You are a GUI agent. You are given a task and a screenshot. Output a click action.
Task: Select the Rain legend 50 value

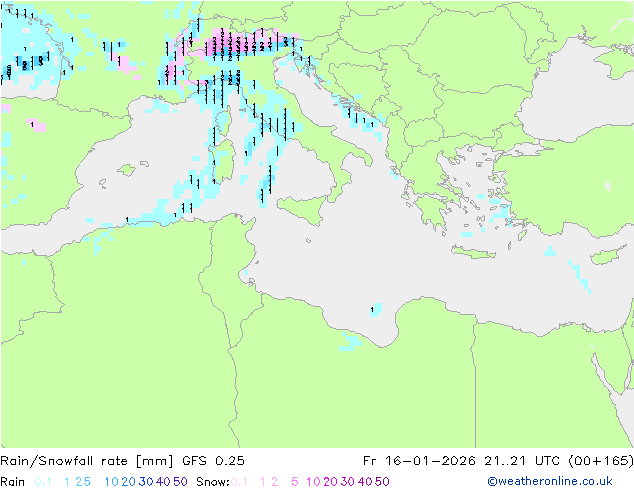point(180,482)
